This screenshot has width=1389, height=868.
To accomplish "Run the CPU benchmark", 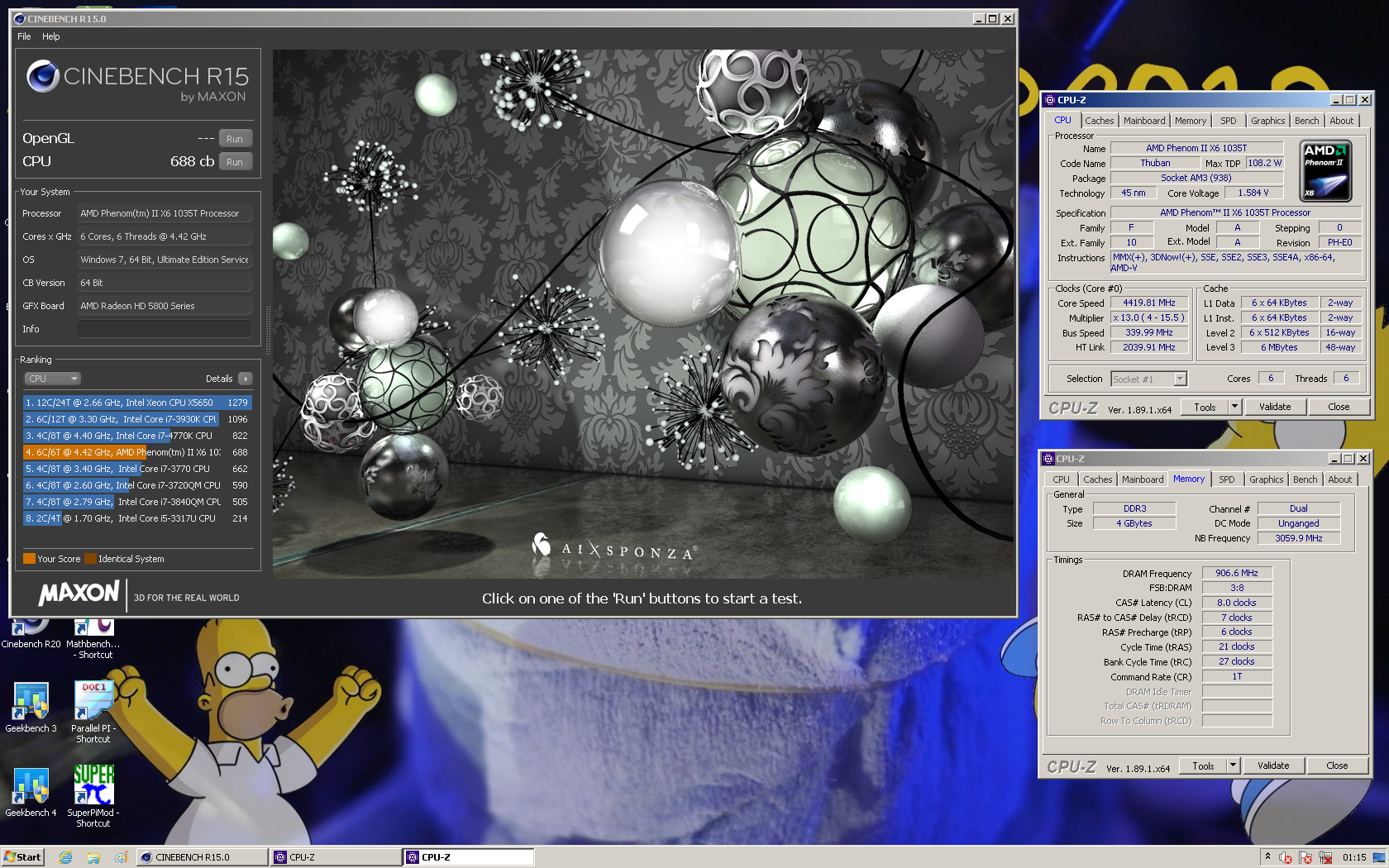I will pos(235,162).
